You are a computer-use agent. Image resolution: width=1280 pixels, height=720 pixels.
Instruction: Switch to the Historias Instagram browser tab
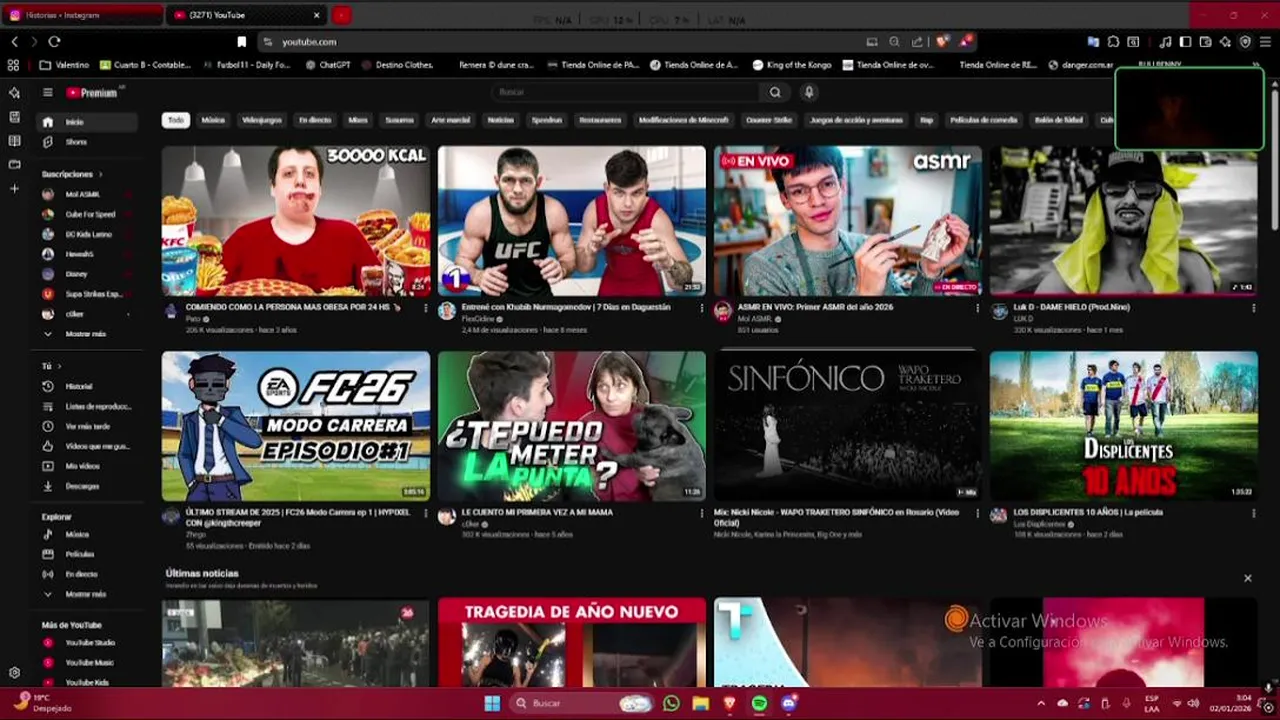coord(82,15)
